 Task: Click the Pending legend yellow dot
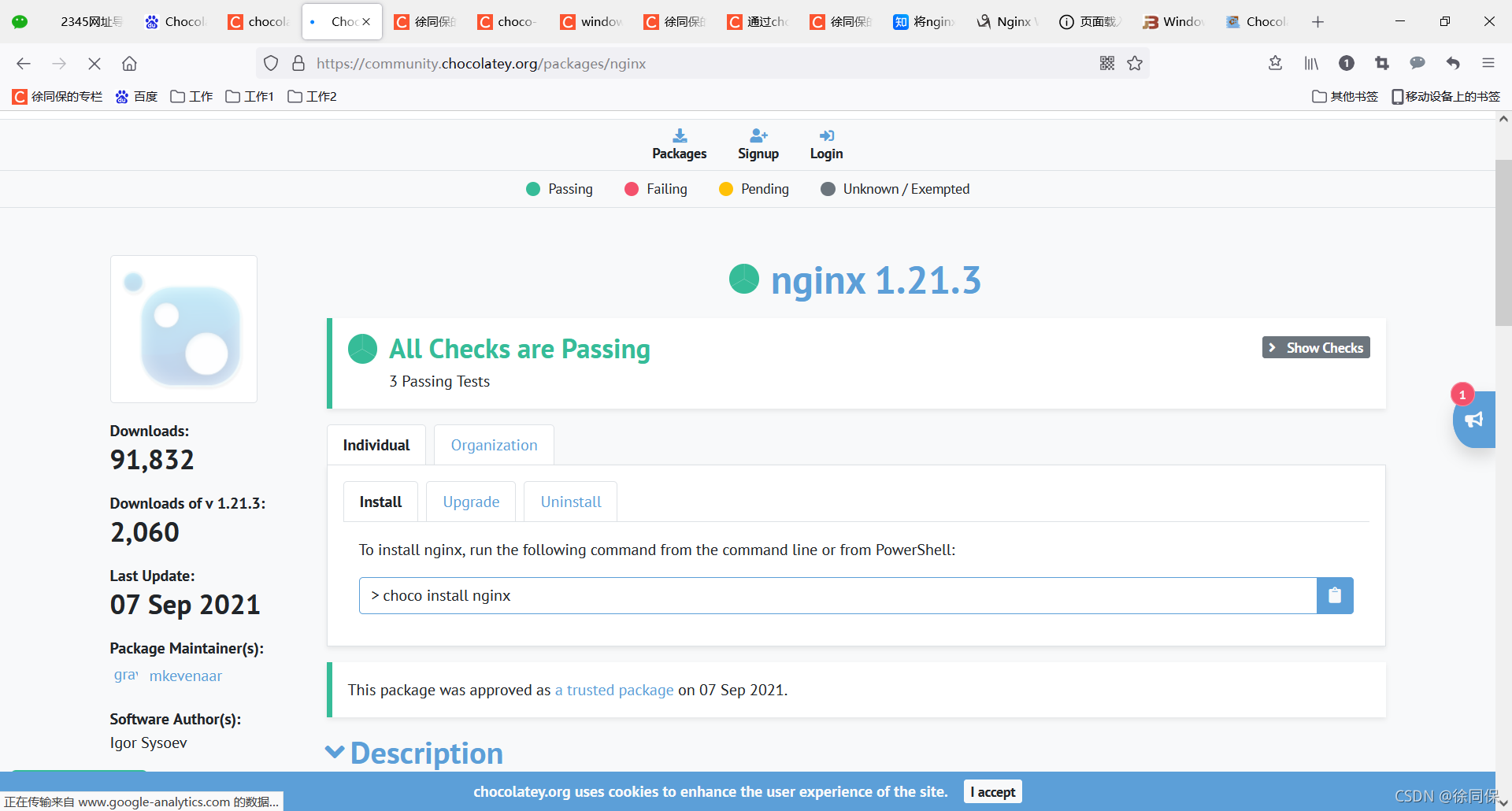tap(726, 189)
